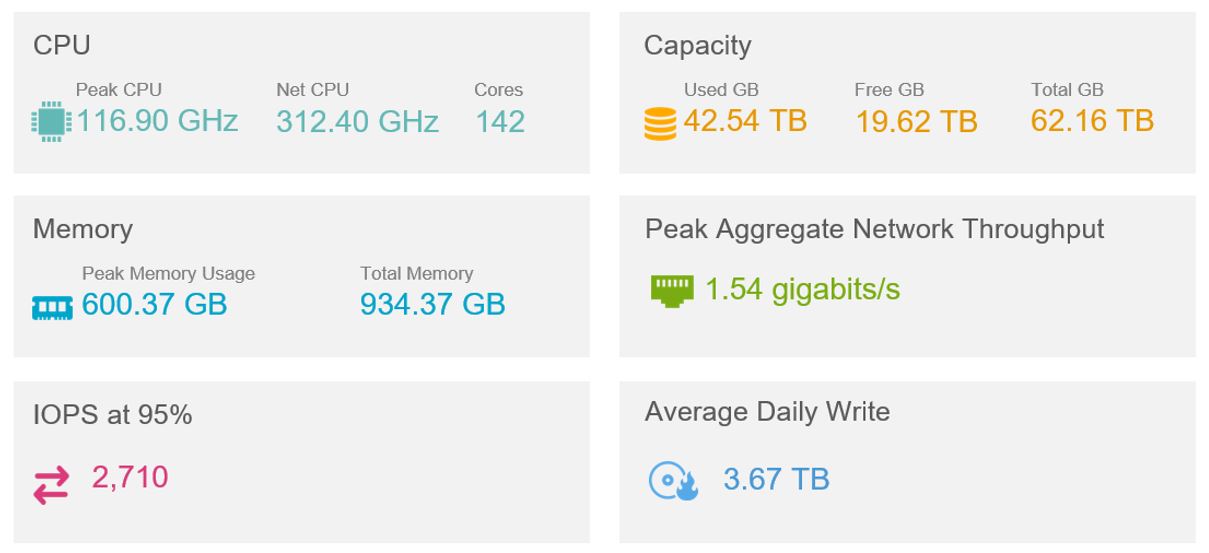The image size is (1209, 553).
Task: Click the blue memory module icon
Action: click(52, 308)
